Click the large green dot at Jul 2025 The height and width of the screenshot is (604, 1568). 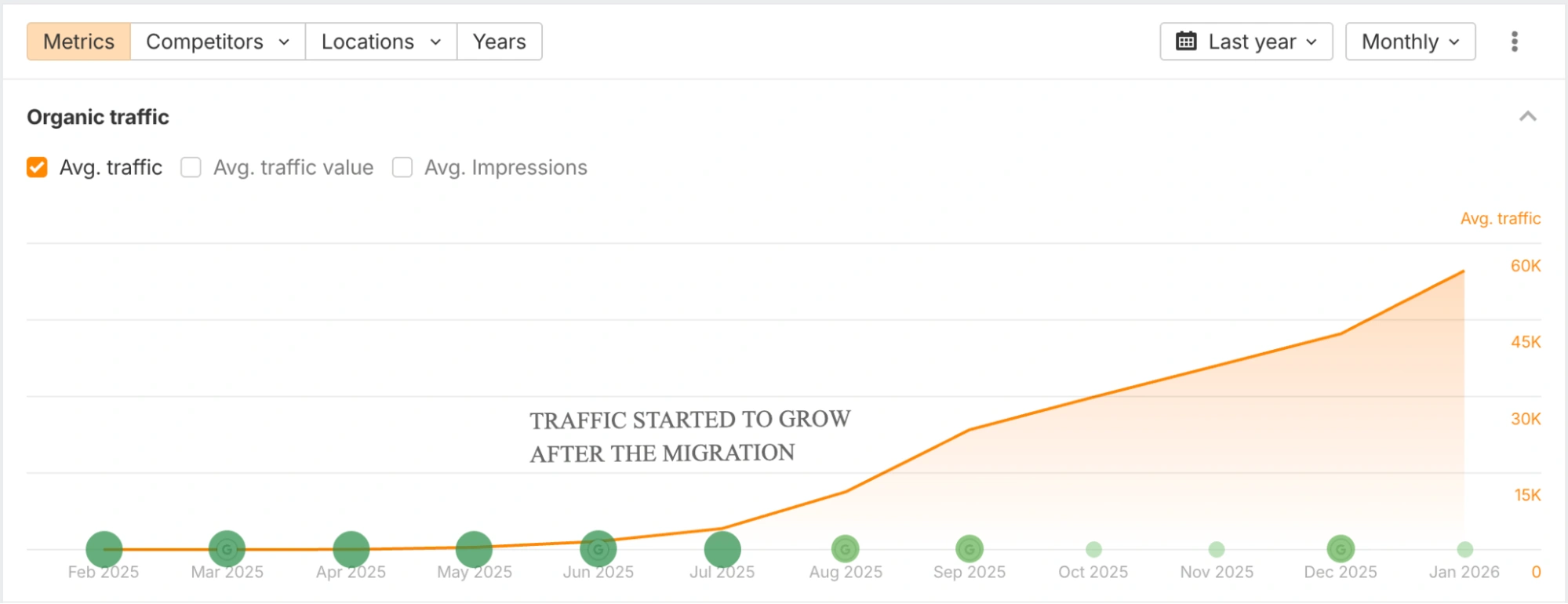[722, 548]
